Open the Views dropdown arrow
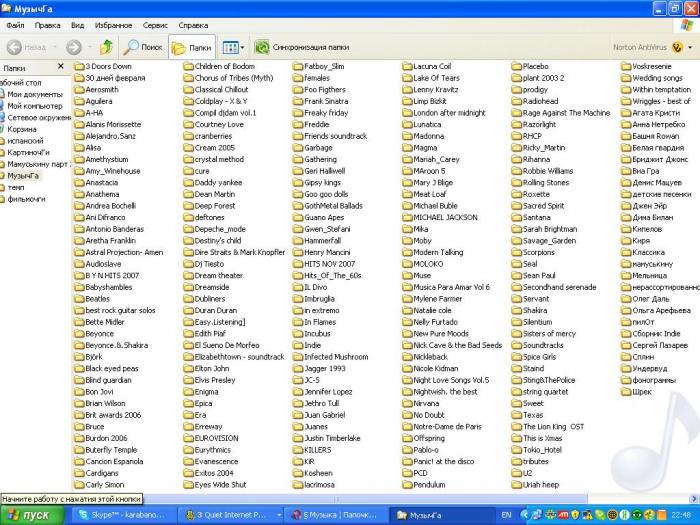700x525 pixels. click(242, 47)
